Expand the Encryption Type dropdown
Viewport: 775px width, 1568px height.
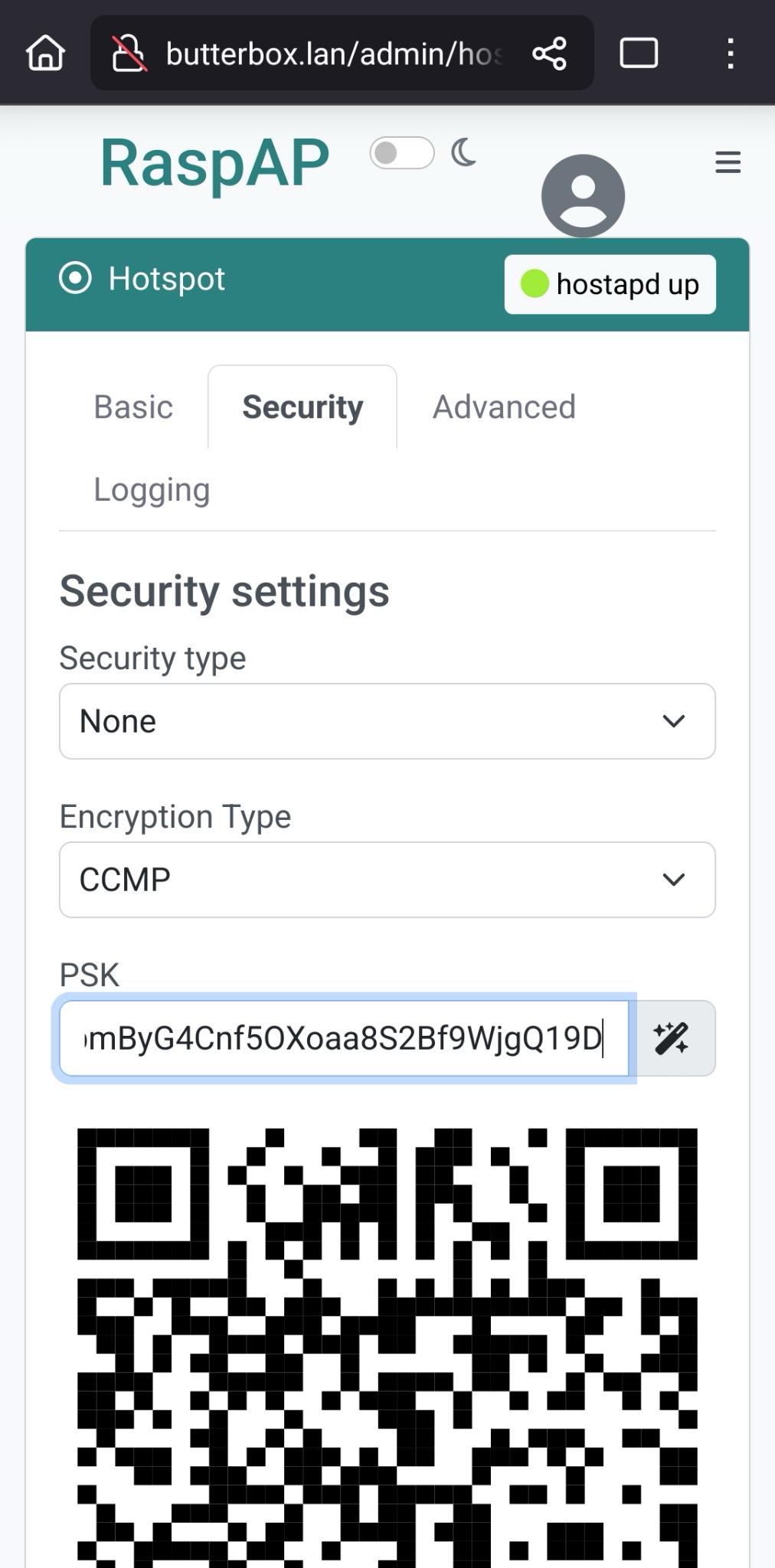tap(387, 880)
